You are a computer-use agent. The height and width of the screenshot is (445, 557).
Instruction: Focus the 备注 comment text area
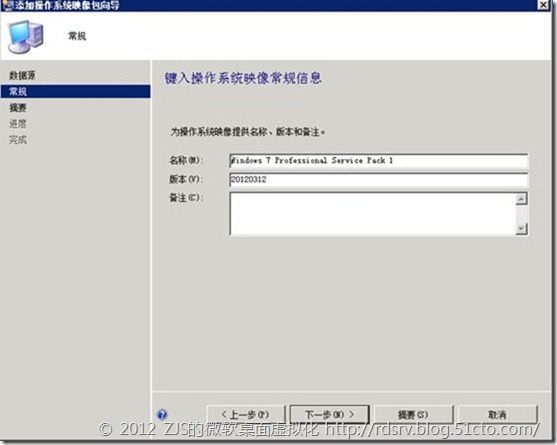click(x=373, y=214)
